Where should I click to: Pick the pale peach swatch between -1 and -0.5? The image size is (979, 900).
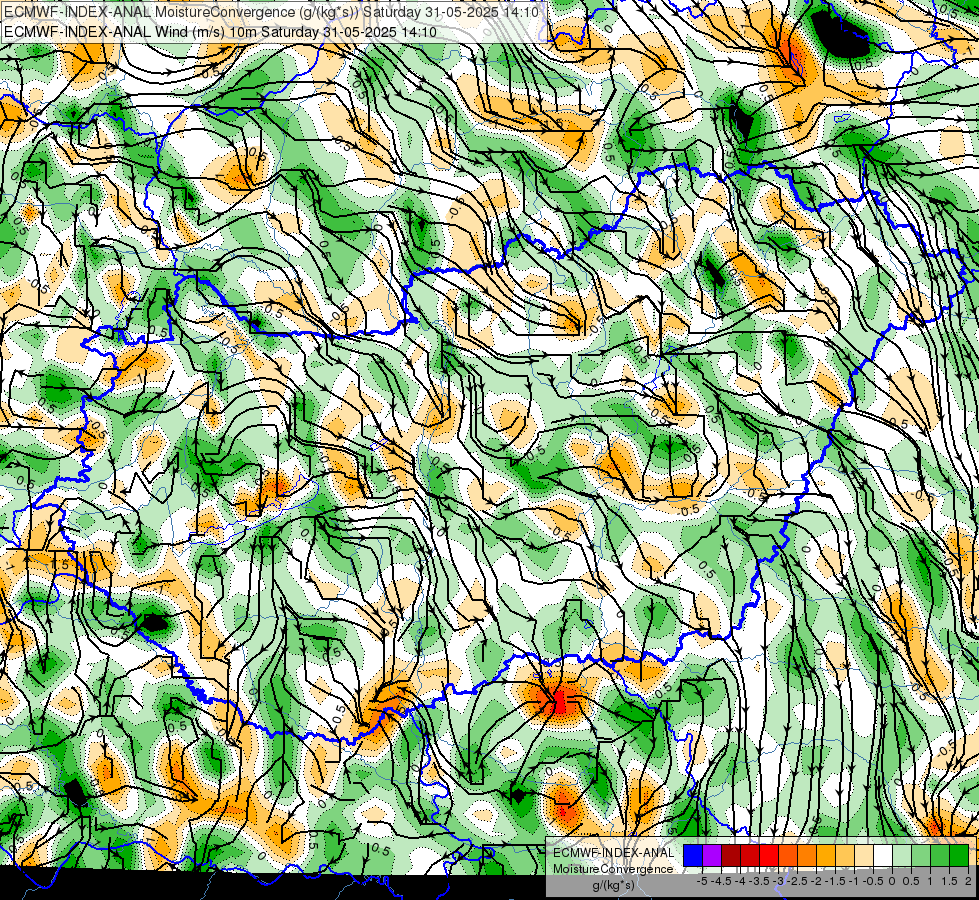tap(864, 855)
